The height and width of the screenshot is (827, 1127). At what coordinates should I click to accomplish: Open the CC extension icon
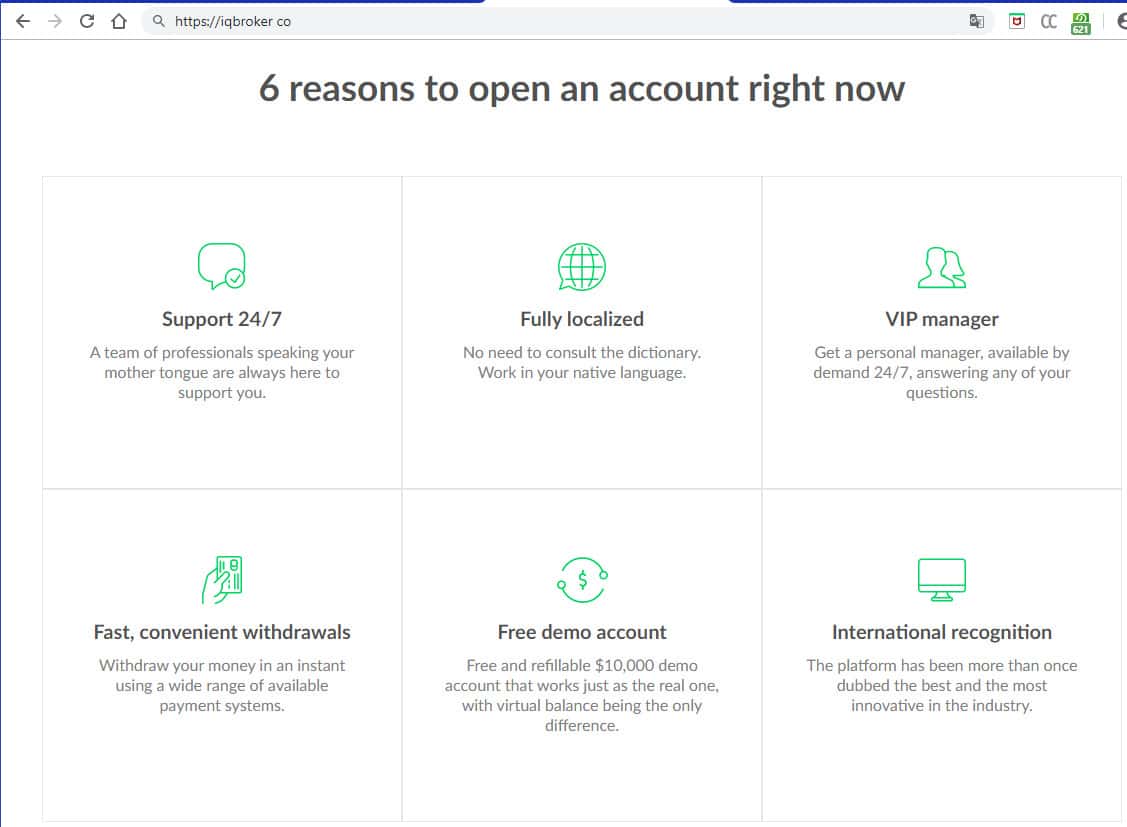1049,22
